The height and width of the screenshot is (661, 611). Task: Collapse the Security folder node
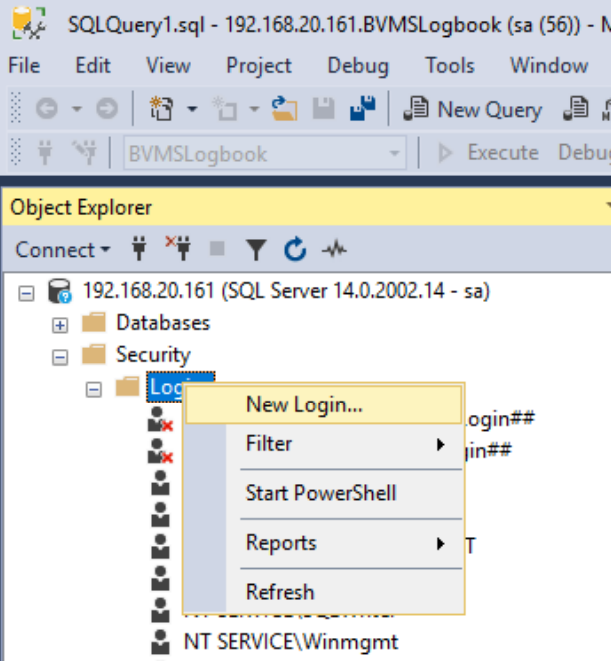click(x=61, y=355)
